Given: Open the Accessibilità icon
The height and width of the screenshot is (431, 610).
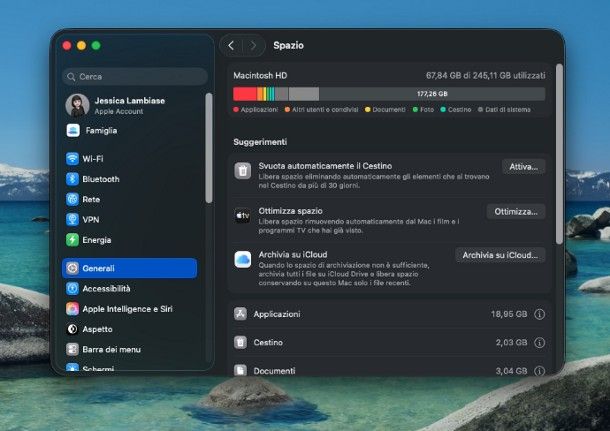Looking at the screenshot, I should [x=72, y=288].
